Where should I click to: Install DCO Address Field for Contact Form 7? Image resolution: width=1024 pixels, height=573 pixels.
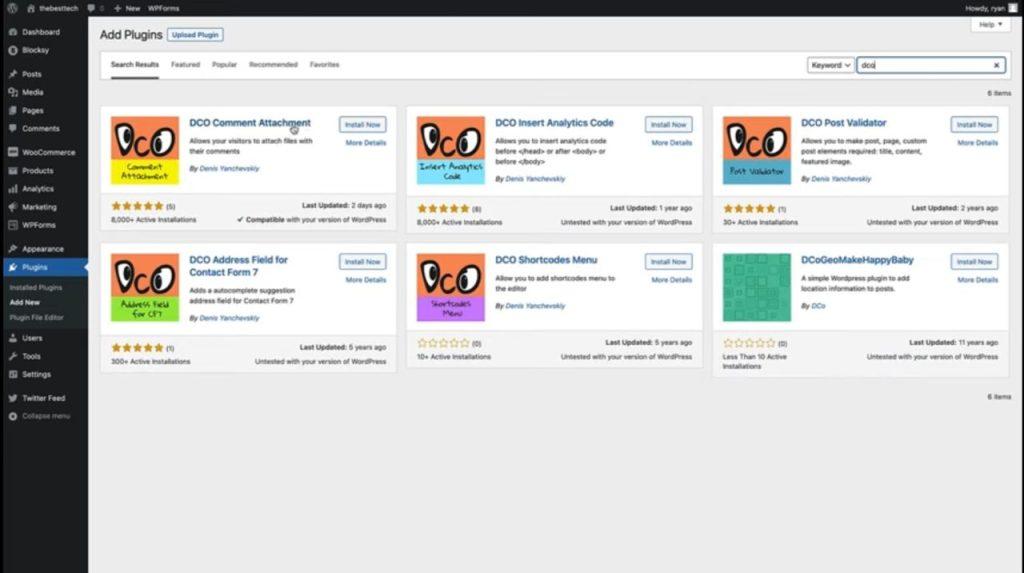pyautogui.click(x=362, y=262)
